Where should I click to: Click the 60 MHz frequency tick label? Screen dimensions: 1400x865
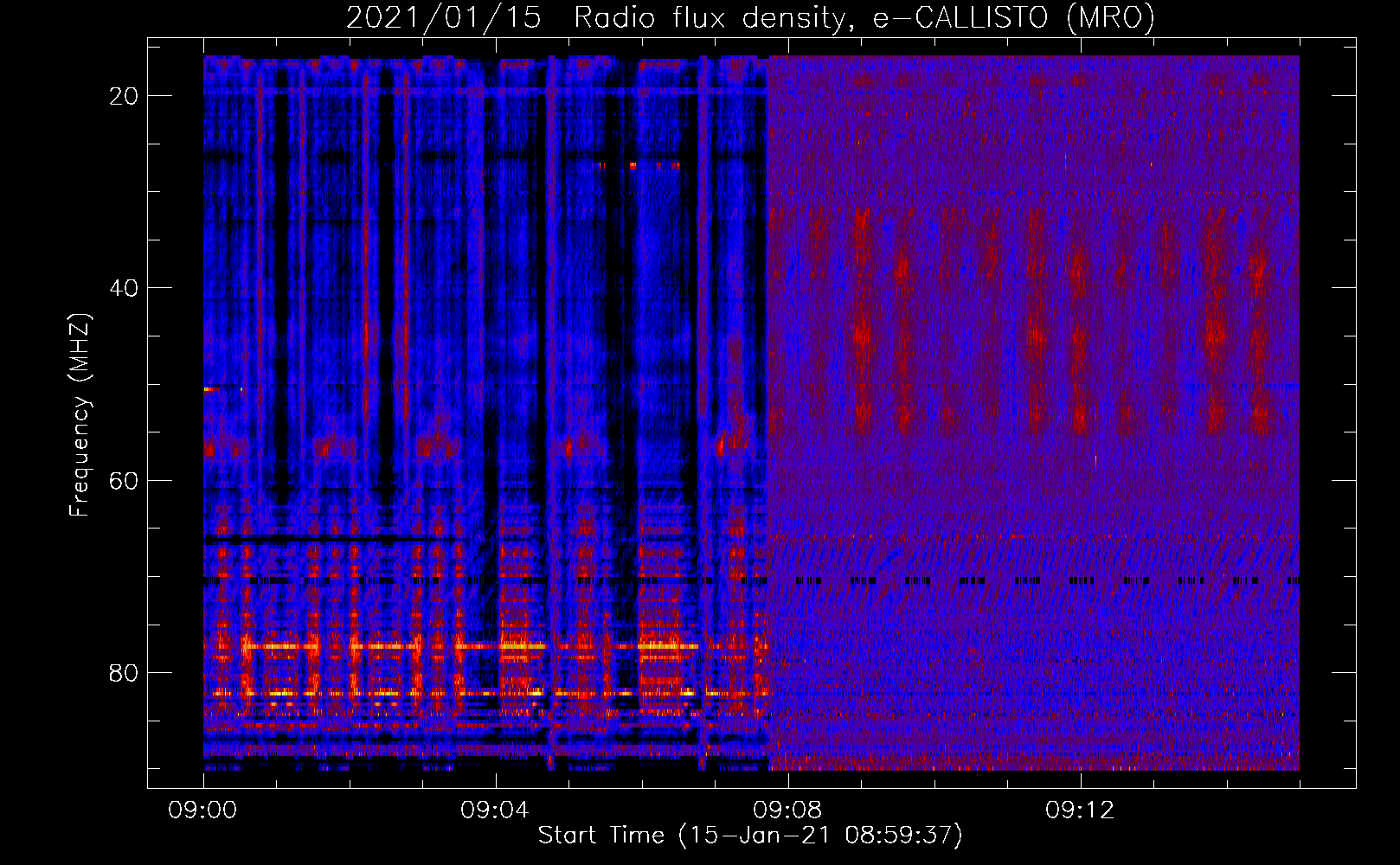click(124, 480)
